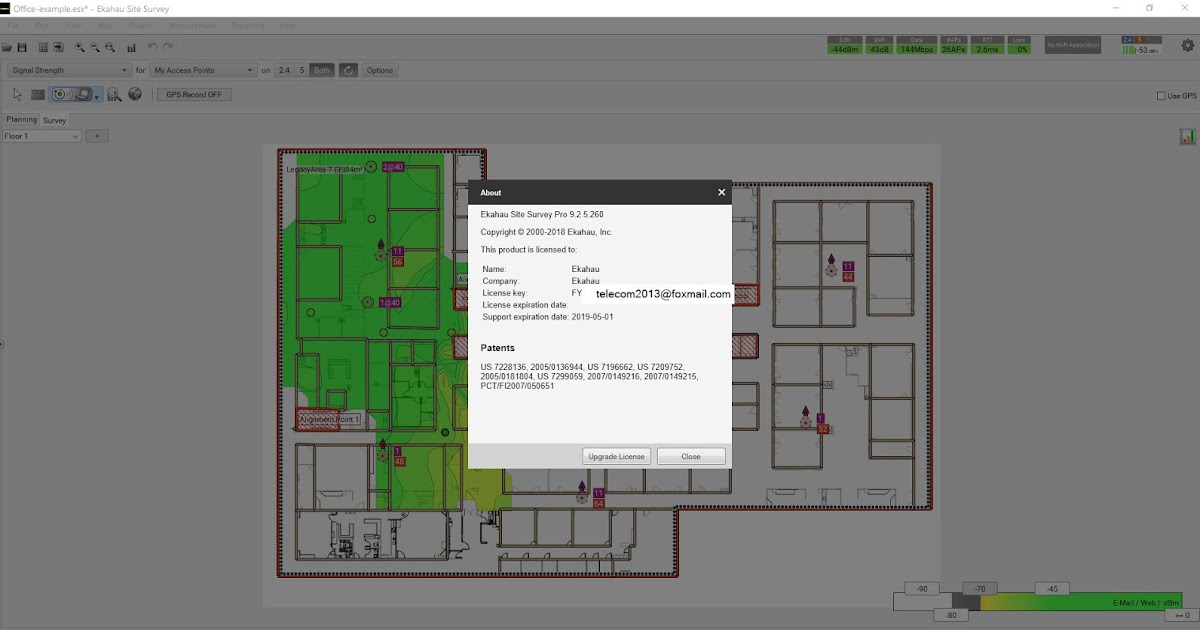Image resolution: width=1200 pixels, height=630 pixels.
Task: Switch to the Planning tab
Action: [21, 119]
